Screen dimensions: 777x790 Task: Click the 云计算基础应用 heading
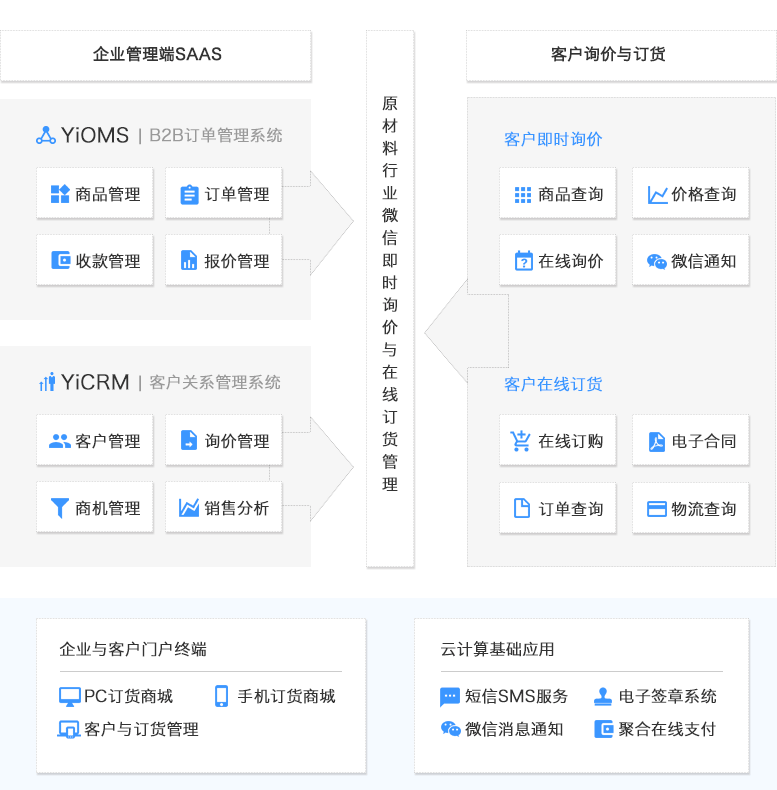[497, 649]
